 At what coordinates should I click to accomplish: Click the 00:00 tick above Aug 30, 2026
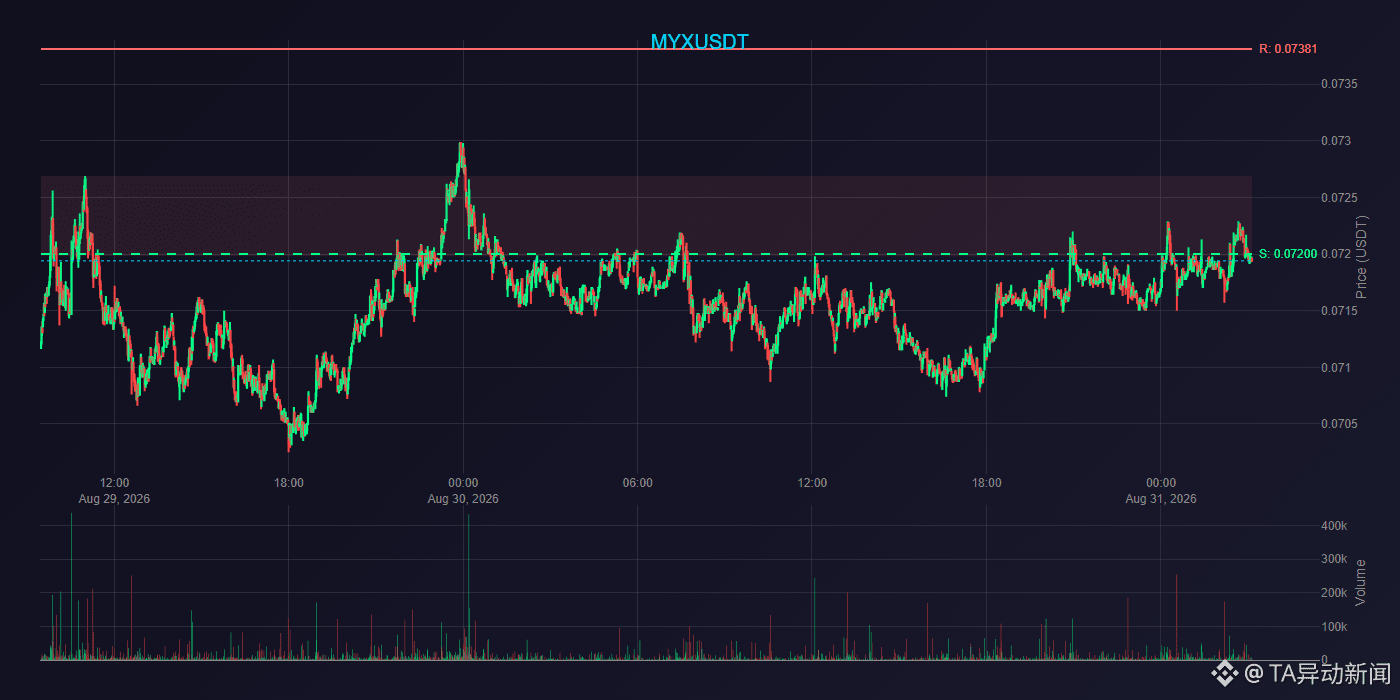tap(463, 483)
